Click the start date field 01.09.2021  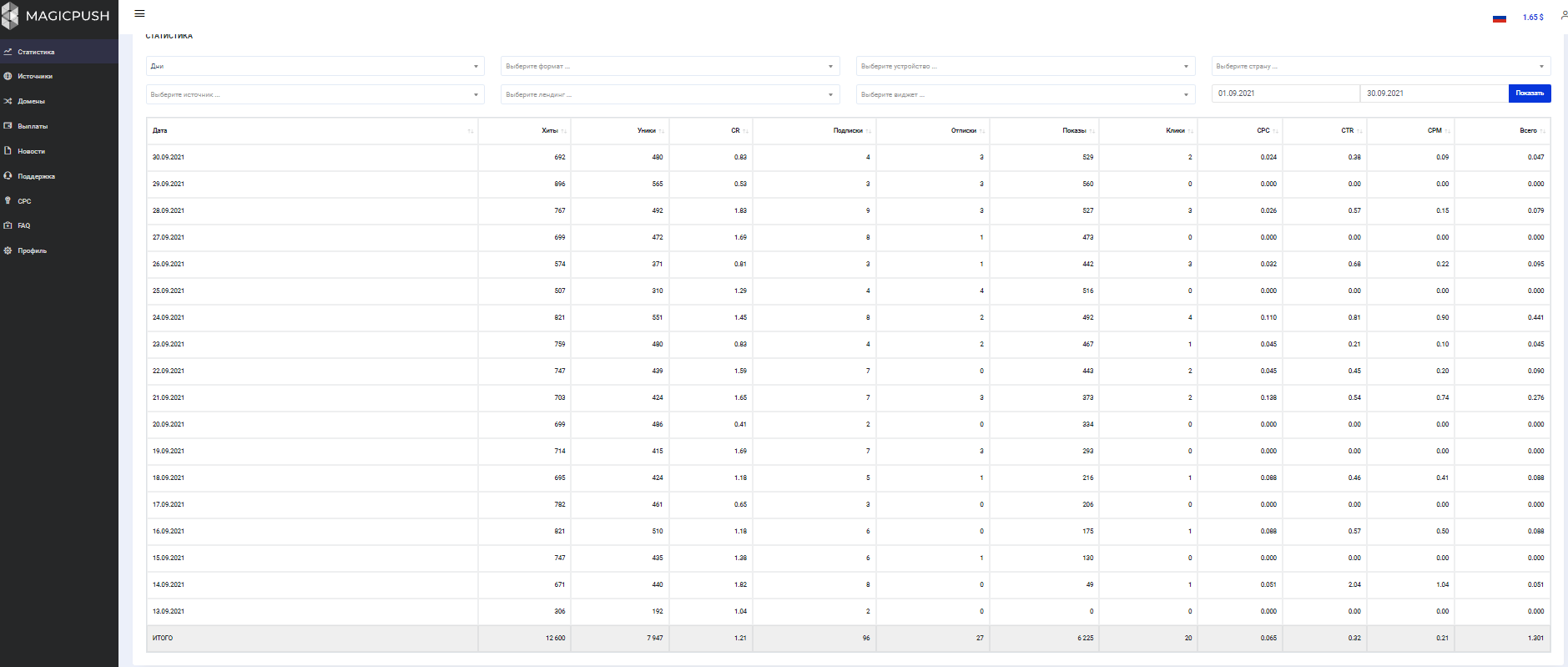(1285, 93)
